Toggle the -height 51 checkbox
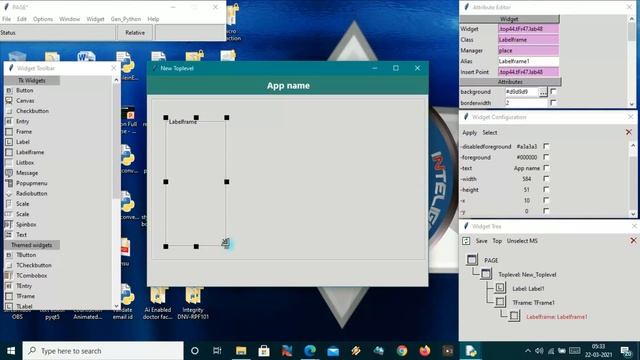Viewport: 640px width, 360px height. point(546,189)
